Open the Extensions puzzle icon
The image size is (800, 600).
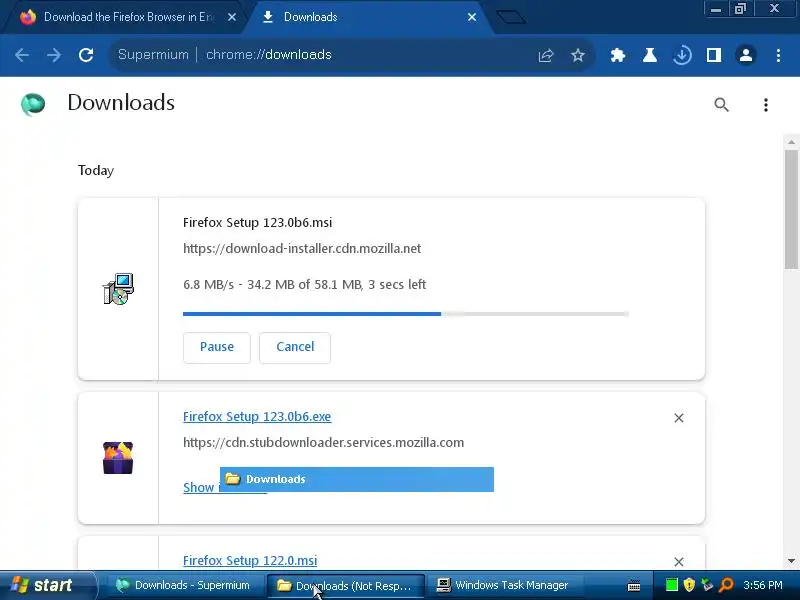(617, 55)
